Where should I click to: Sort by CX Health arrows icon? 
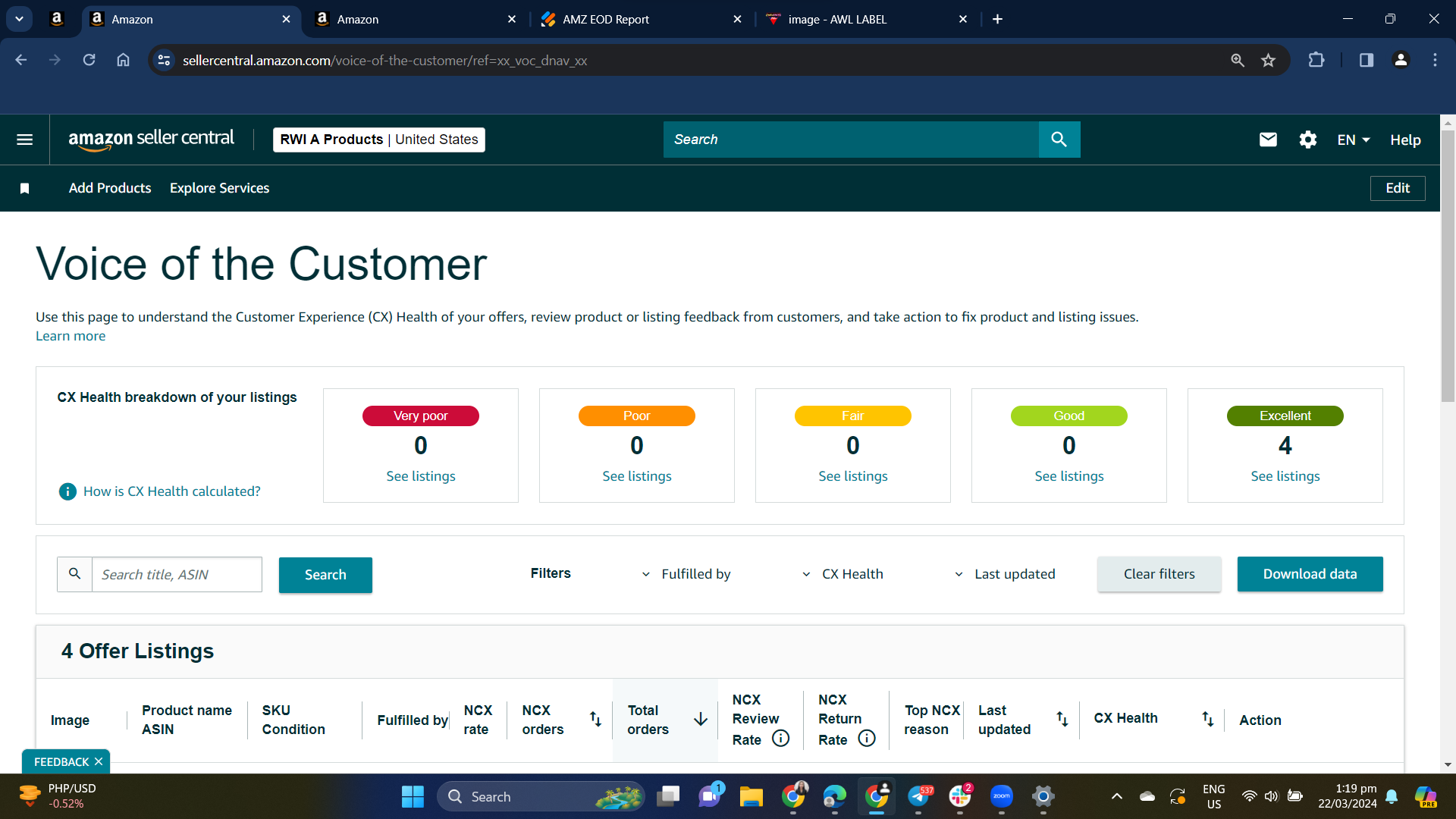coord(1207,719)
